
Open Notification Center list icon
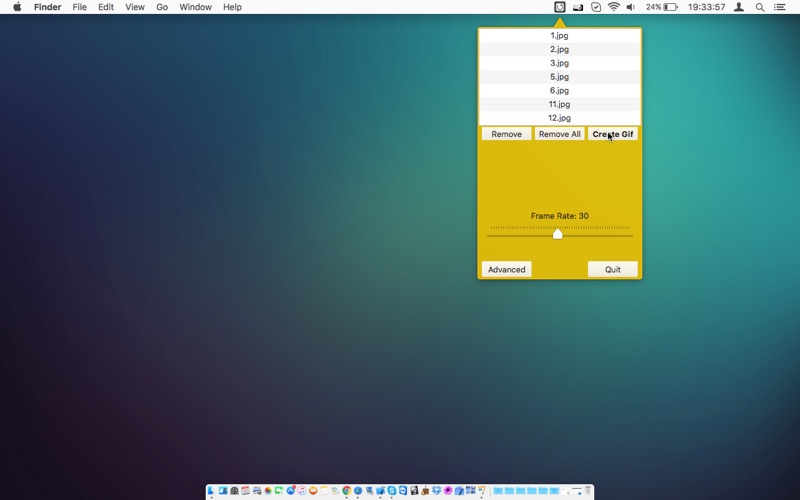780,7
